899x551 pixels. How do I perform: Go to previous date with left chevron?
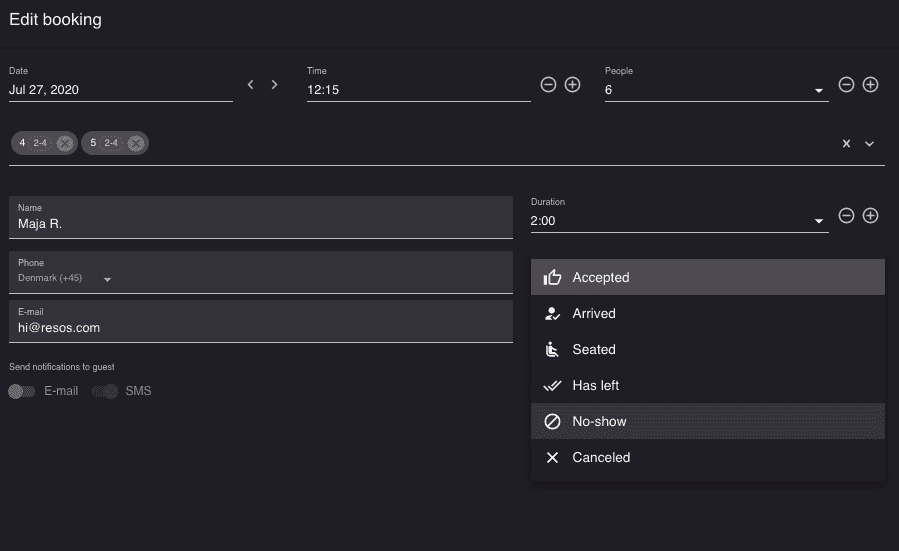click(x=251, y=85)
